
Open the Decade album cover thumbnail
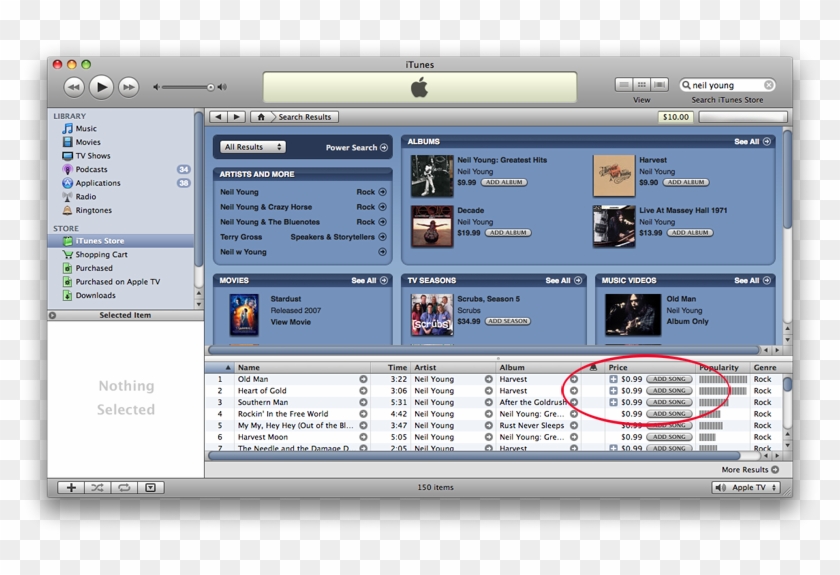pos(432,226)
